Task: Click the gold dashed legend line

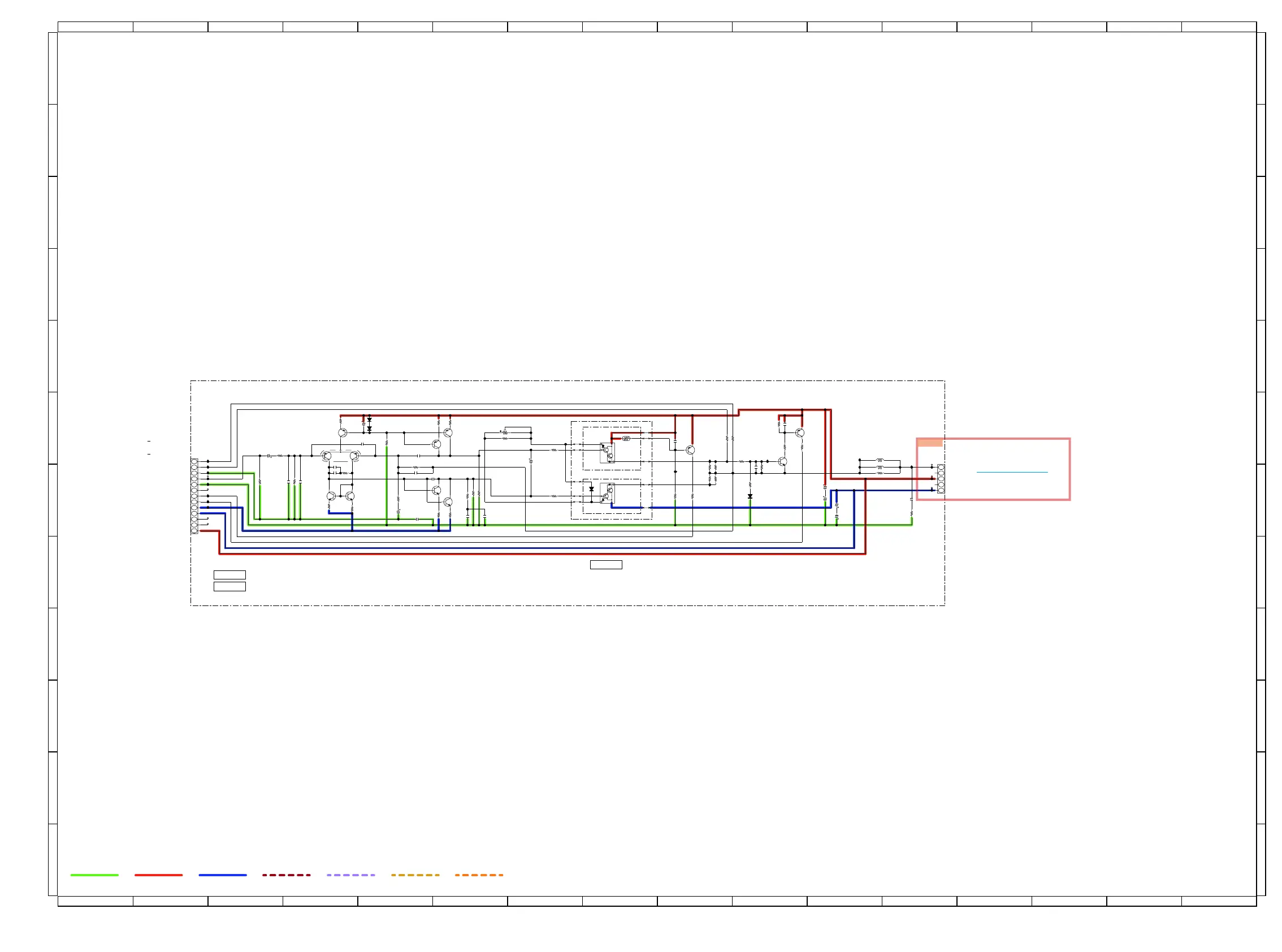Action: point(415,875)
